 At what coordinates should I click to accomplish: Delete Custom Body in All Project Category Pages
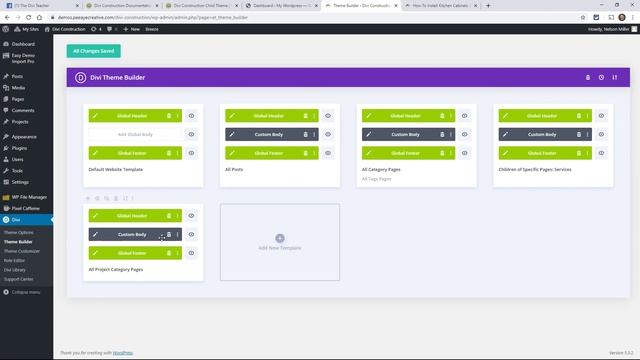pos(169,234)
